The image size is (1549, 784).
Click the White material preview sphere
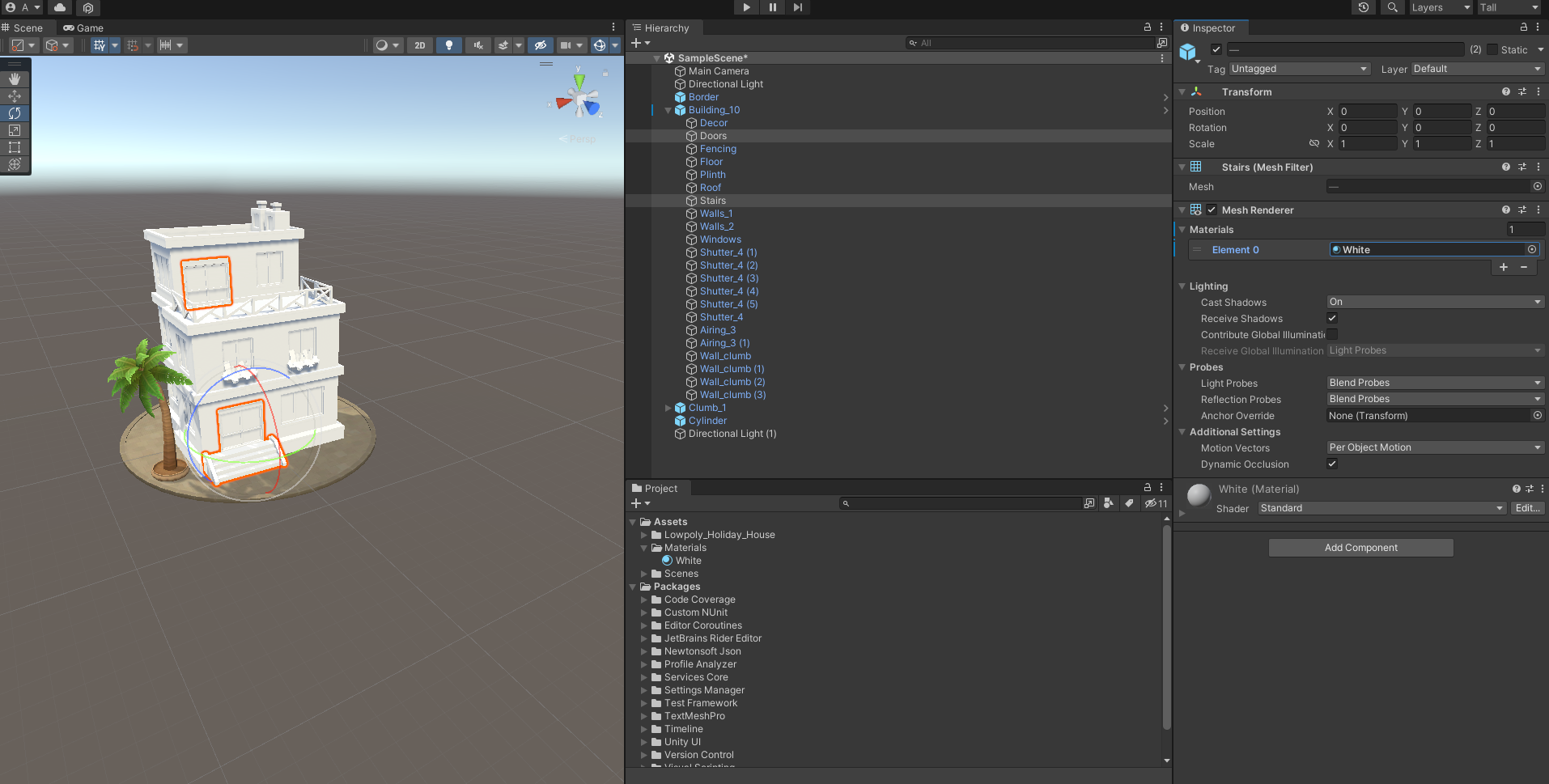coord(1199,494)
